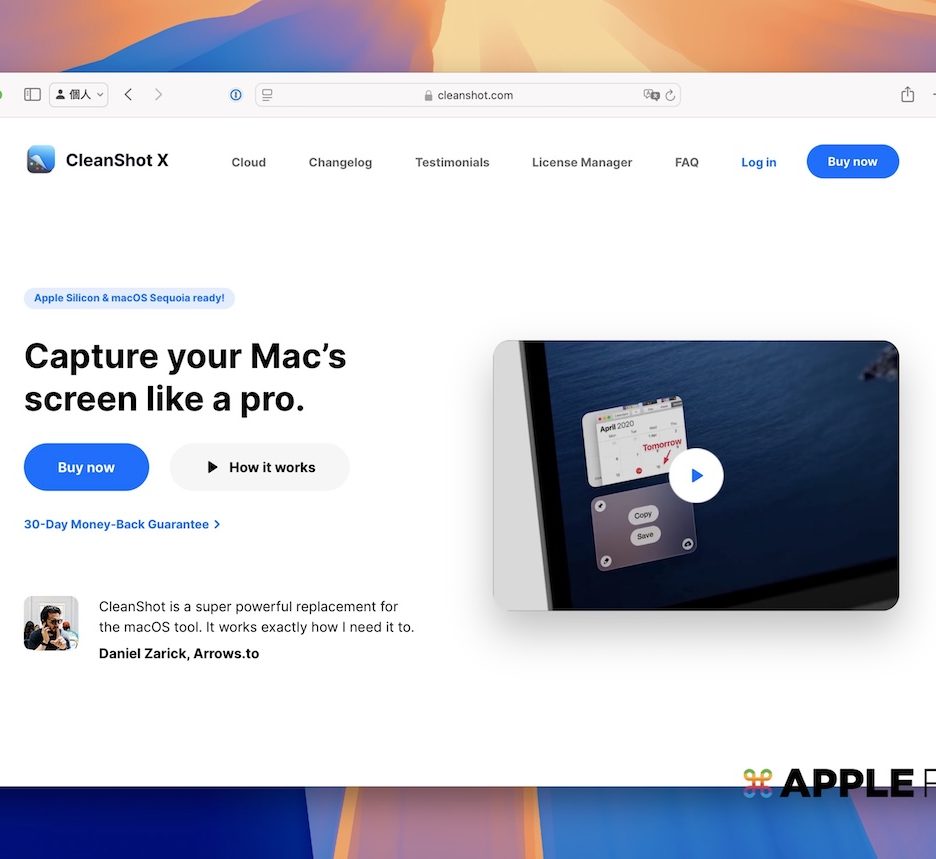The height and width of the screenshot is (859, 936).
Task: Go to Testimonials section
Action: (x=452, y=162)
